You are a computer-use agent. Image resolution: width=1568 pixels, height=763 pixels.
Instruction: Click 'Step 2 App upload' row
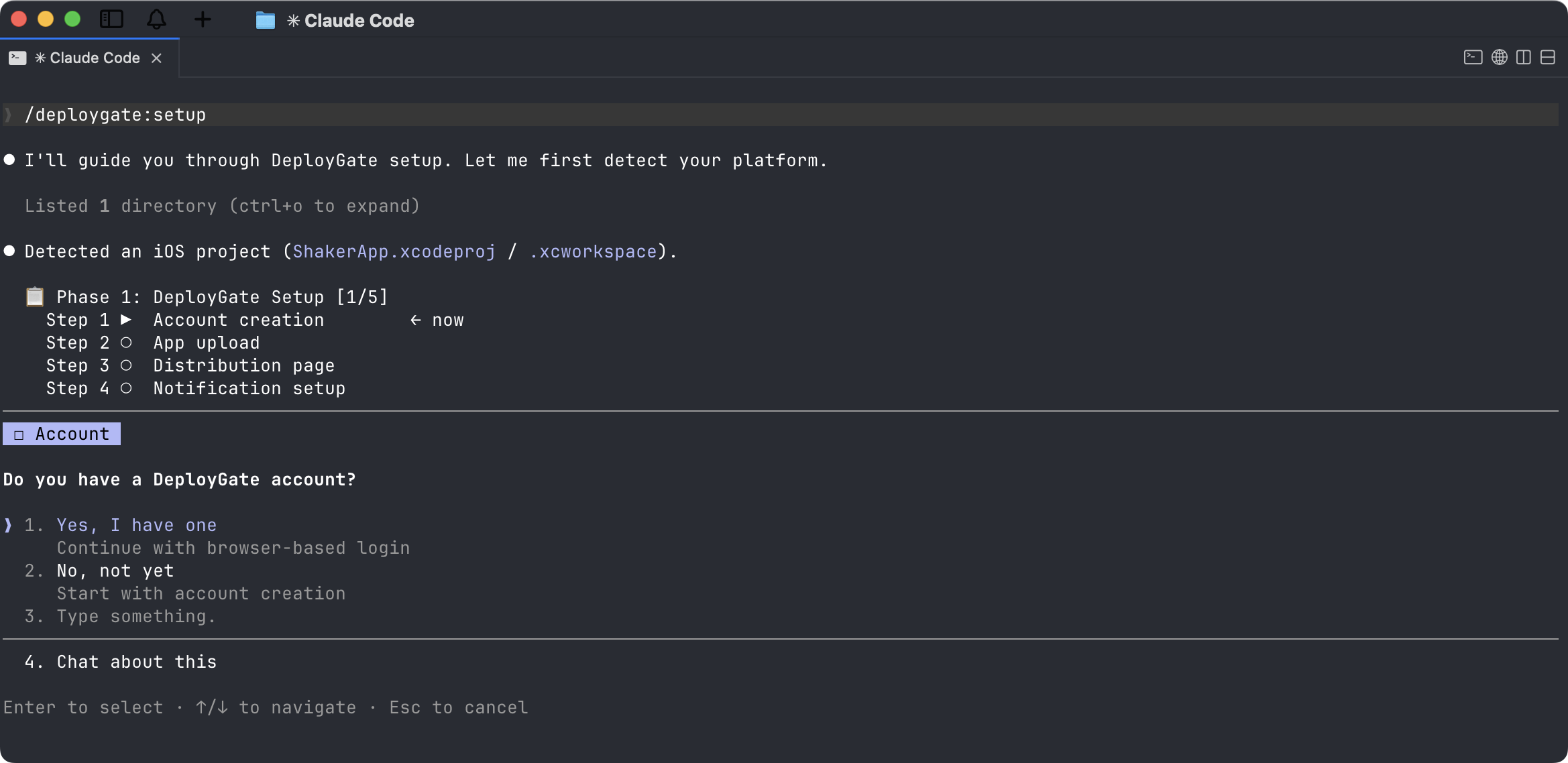(153, 343)
